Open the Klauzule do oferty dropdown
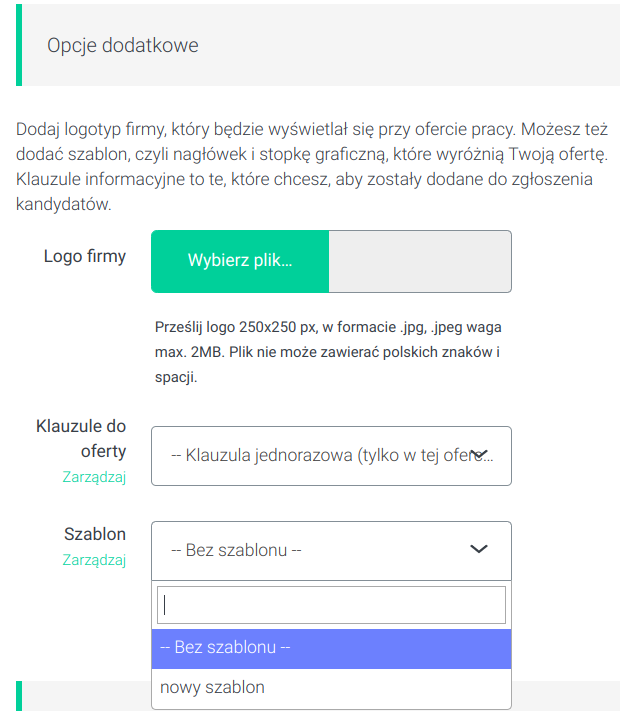 click(x=320, y=456)
